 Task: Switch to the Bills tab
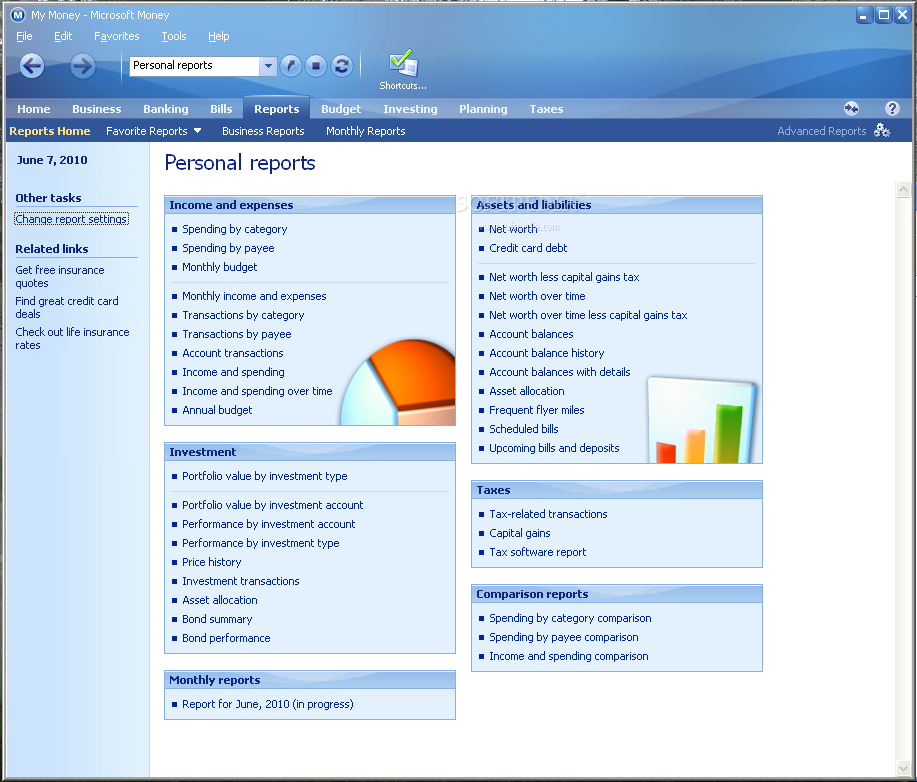221,109
